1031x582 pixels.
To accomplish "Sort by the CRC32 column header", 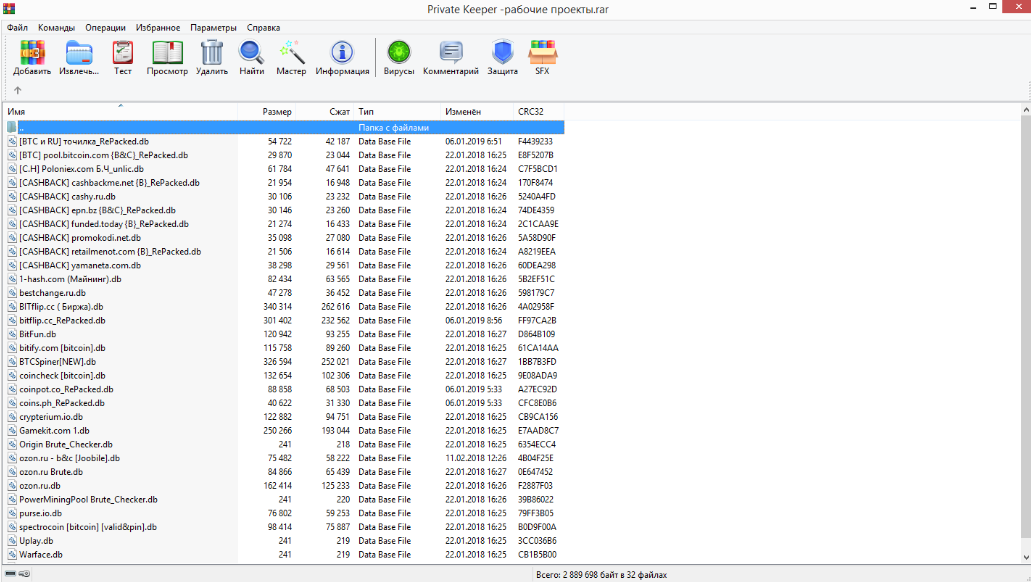I will point(531,112).
